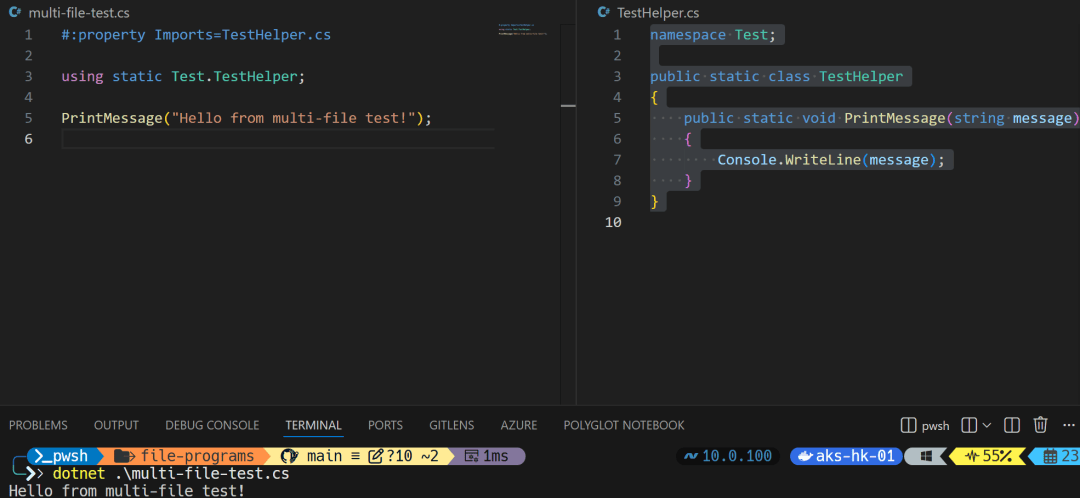Screen dimensions: 1080x498
Task: Click the C# file icon beside TestHelper.cs
Action: pyautogui.click(x=603, y=12)
